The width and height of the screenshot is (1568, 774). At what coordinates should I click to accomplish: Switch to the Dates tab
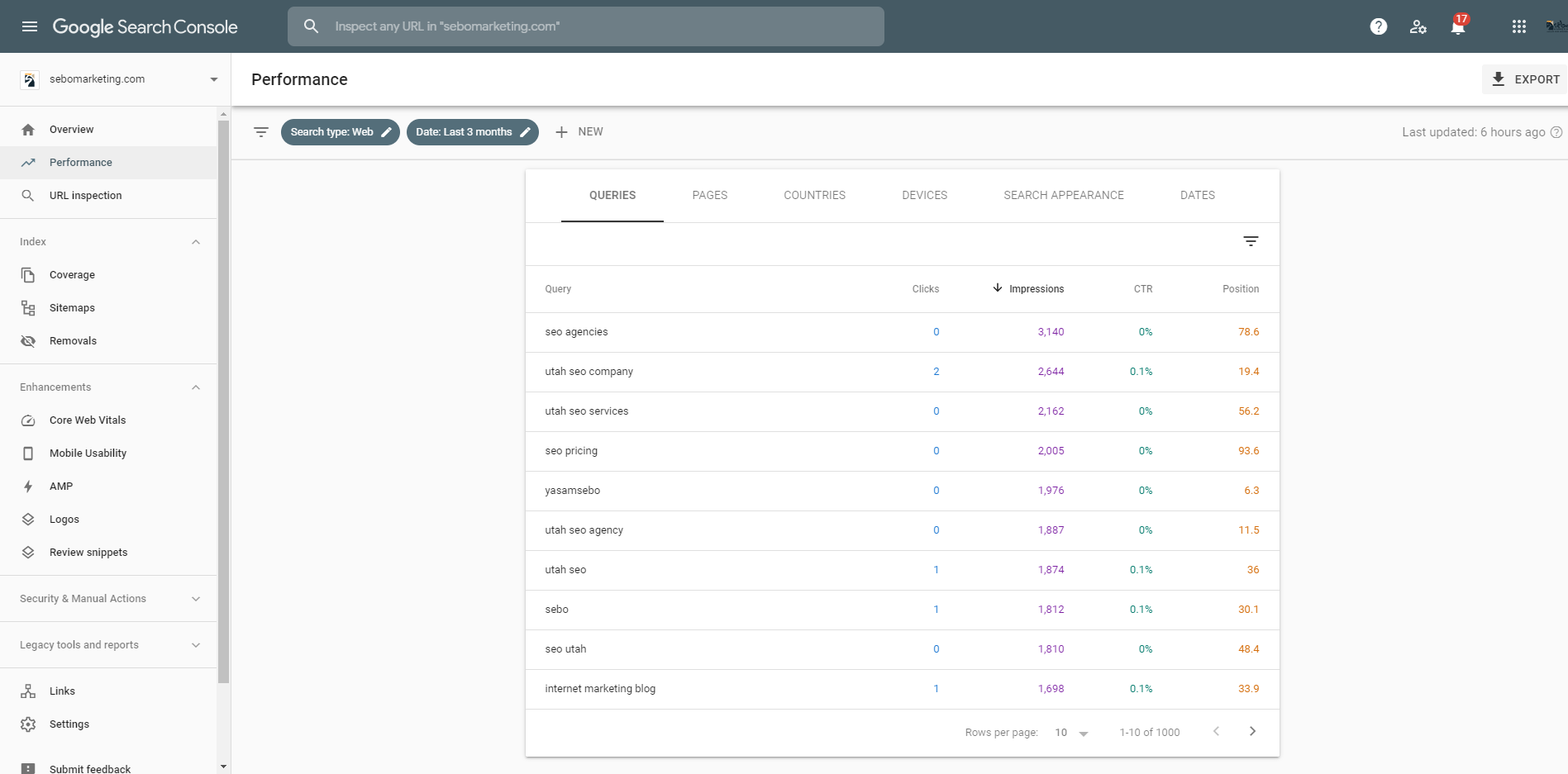1198,196
